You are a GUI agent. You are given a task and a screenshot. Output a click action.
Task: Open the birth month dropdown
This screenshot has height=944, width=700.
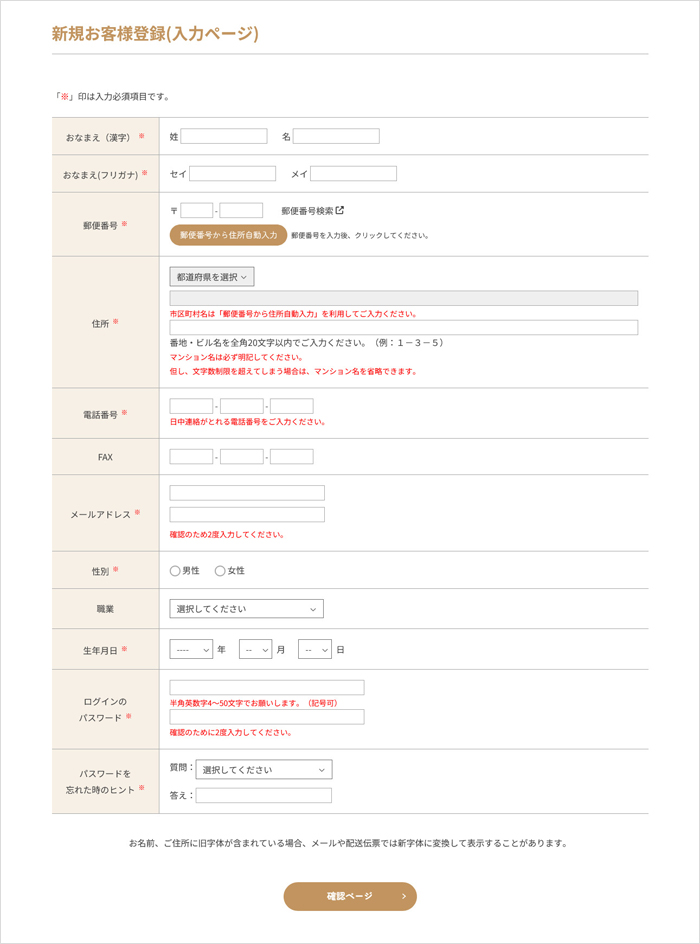(255, 650)
